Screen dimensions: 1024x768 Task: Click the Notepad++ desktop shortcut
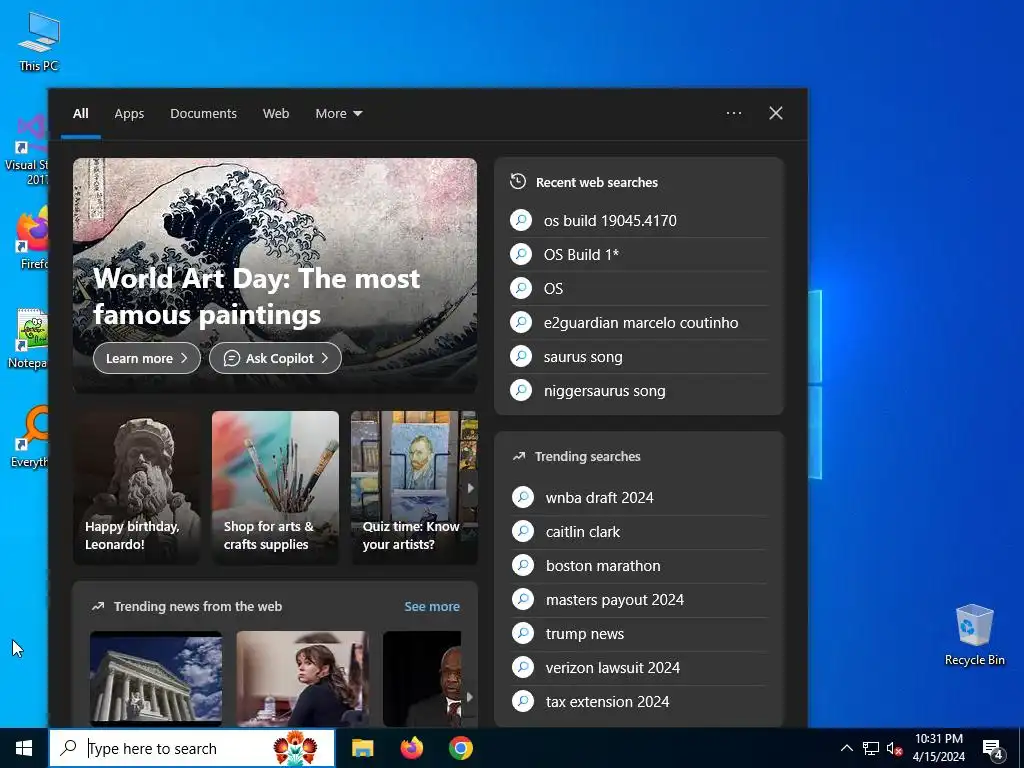pos(27,338)
